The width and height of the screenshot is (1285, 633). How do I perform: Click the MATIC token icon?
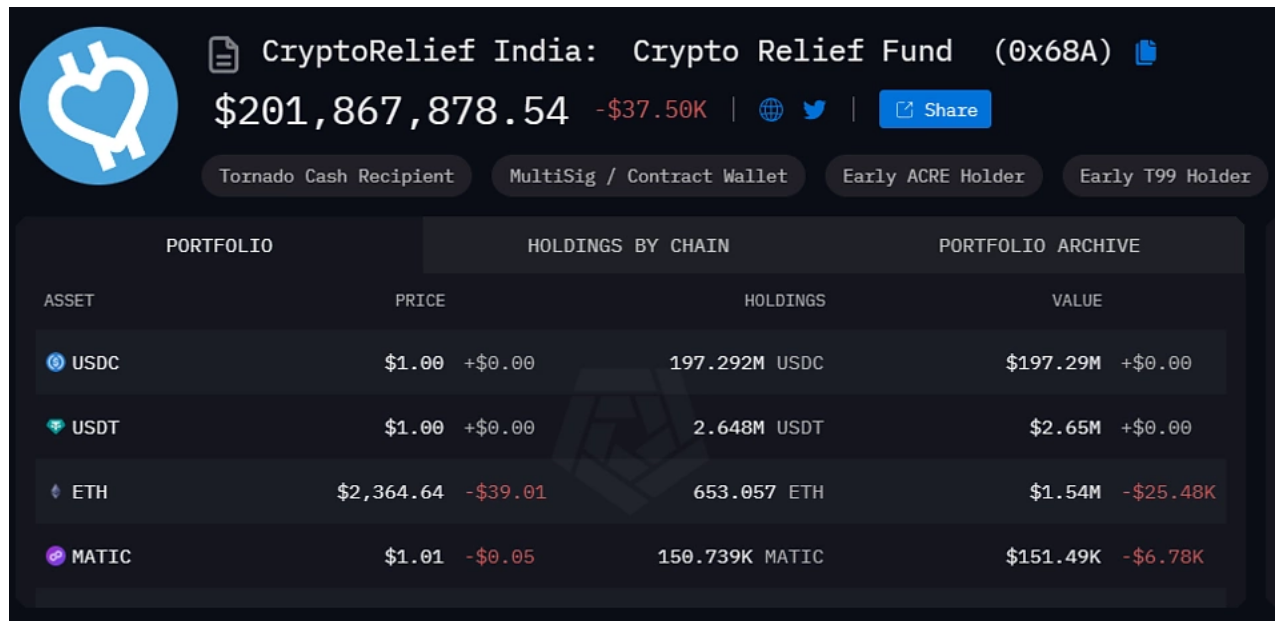click(x=56, y=556)
